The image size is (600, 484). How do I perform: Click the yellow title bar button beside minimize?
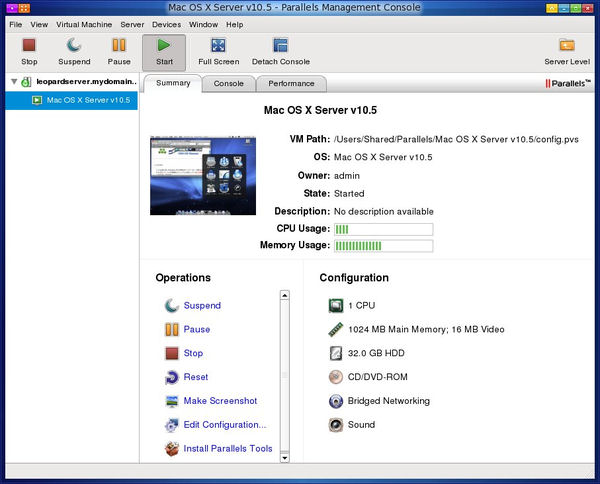coord(551,8)
